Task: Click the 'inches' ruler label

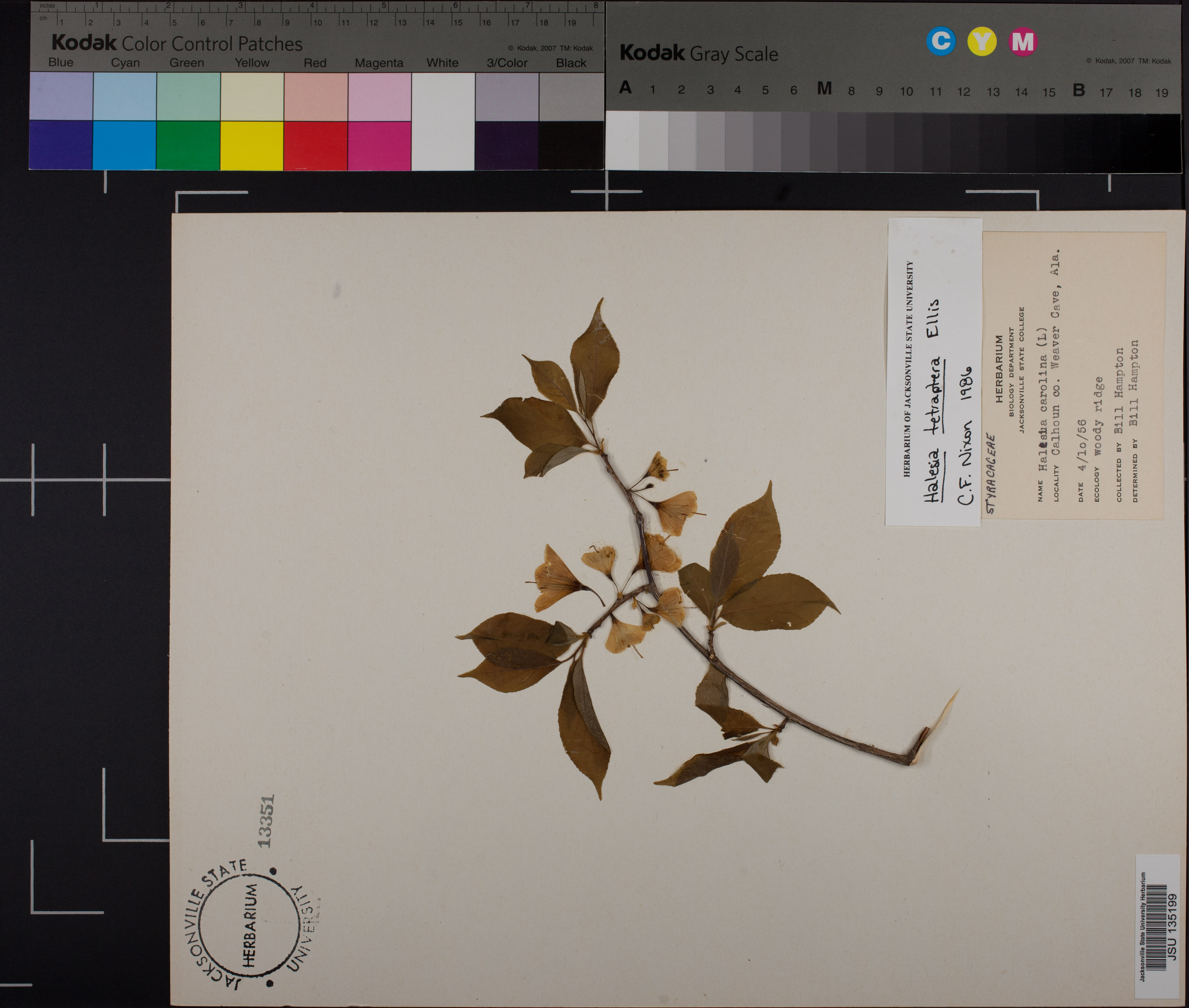Action: pos(47,6)
